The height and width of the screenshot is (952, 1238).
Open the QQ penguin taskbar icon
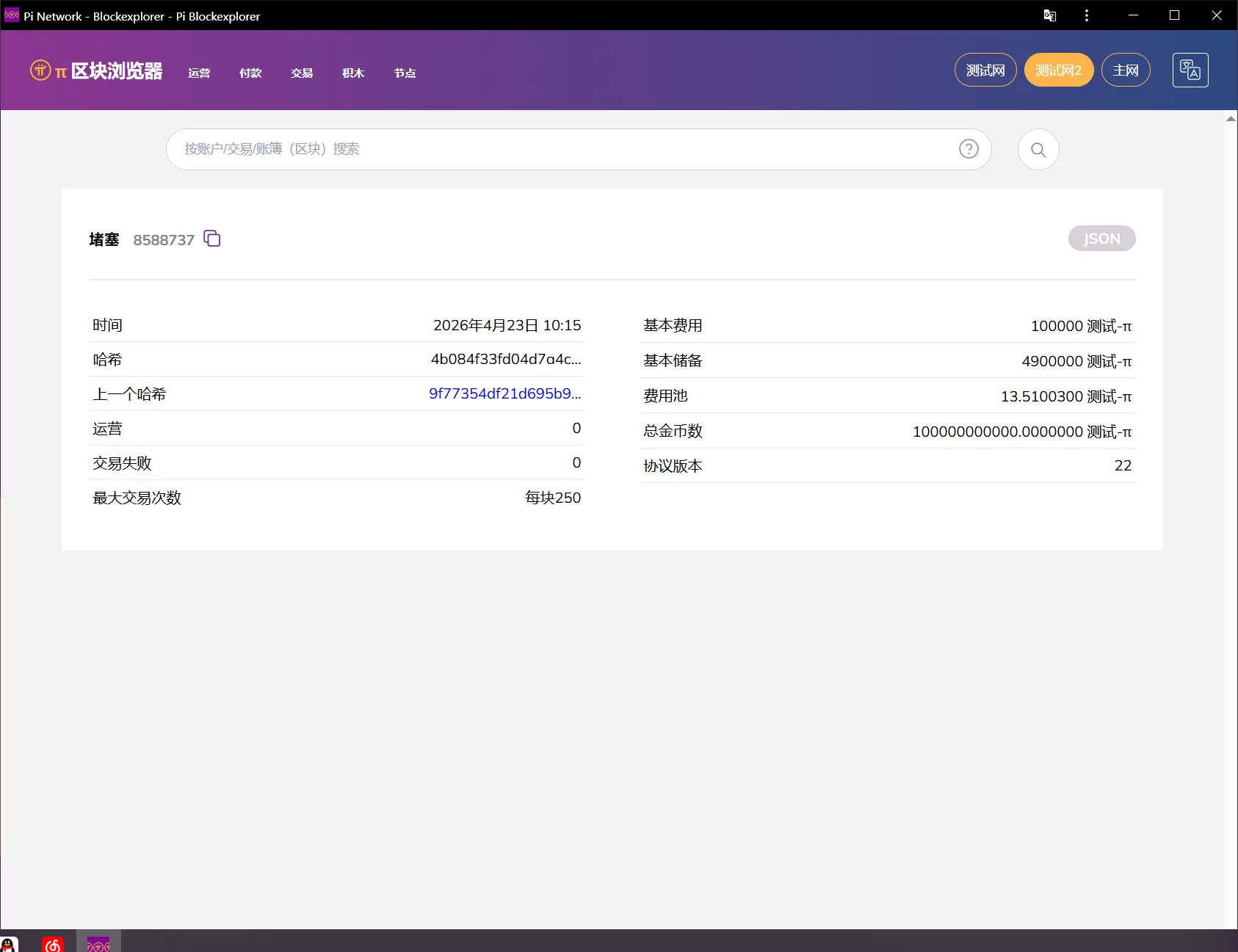point(9,944)
